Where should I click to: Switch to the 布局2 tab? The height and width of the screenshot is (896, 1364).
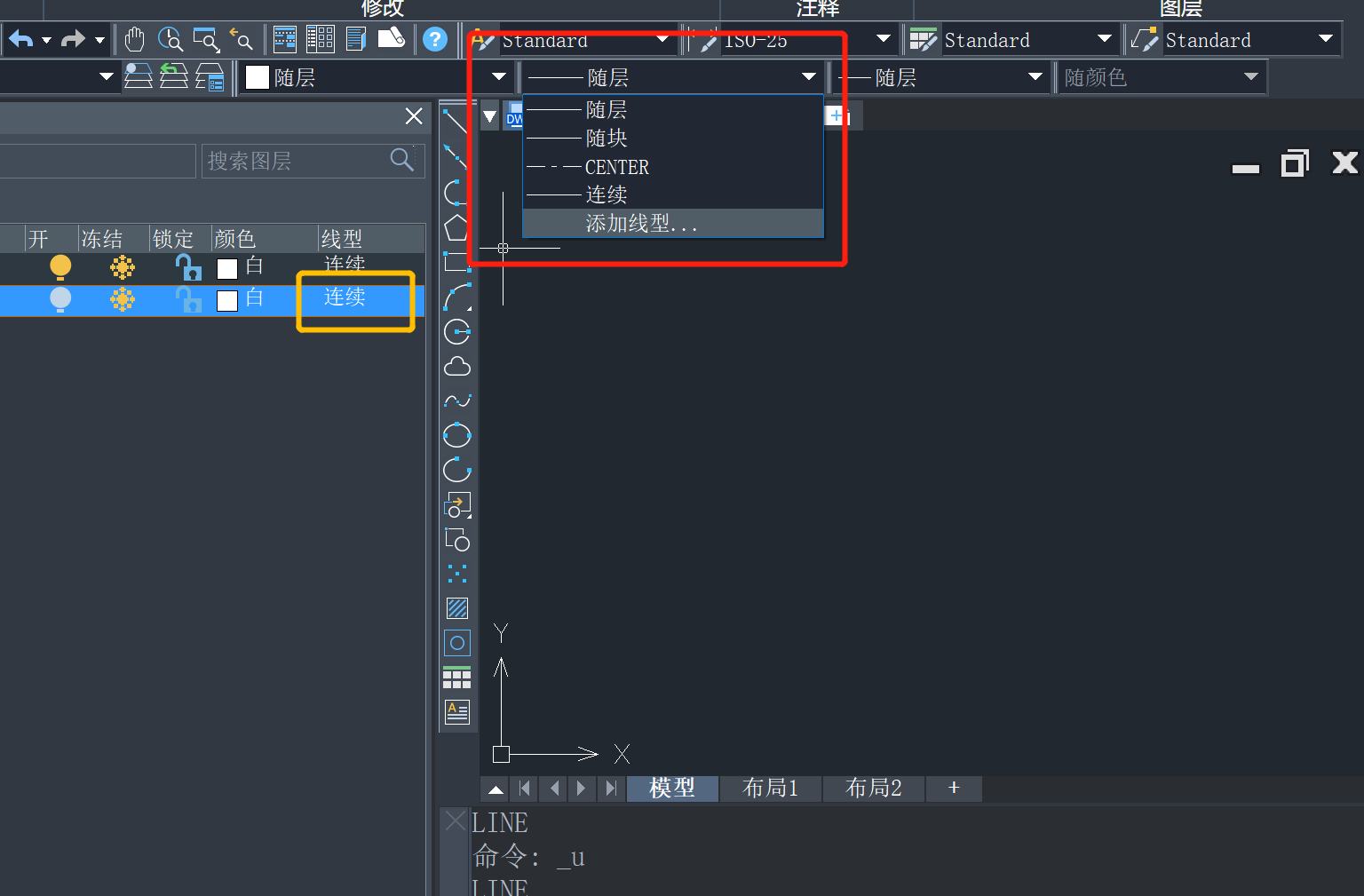pyautogui.click(x=874, y=789)
